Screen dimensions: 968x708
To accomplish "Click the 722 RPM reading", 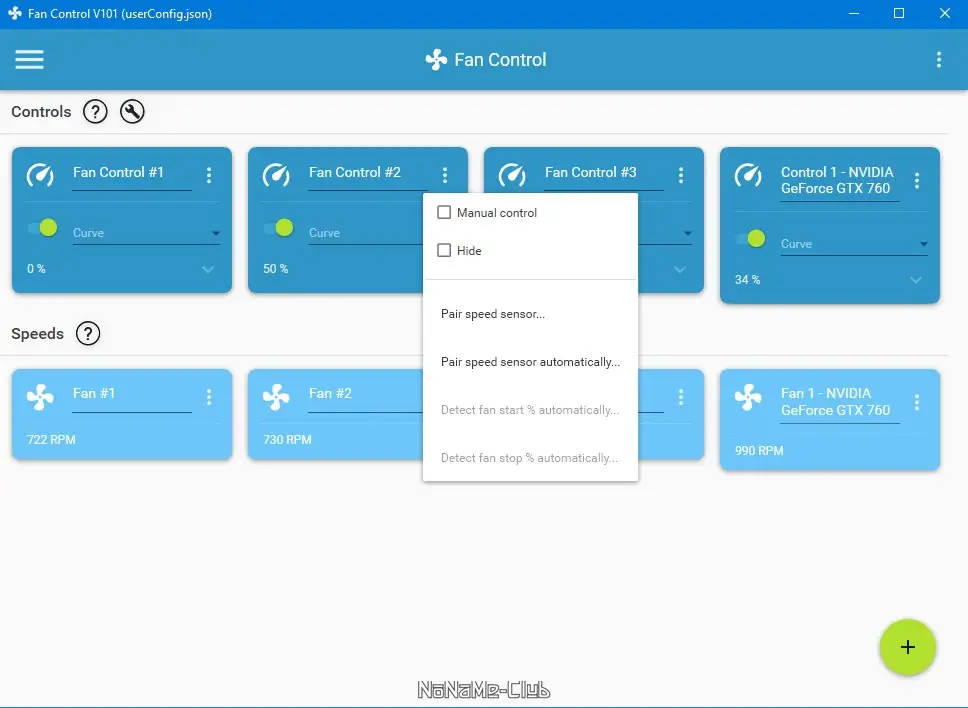I will tap(51, 439).
